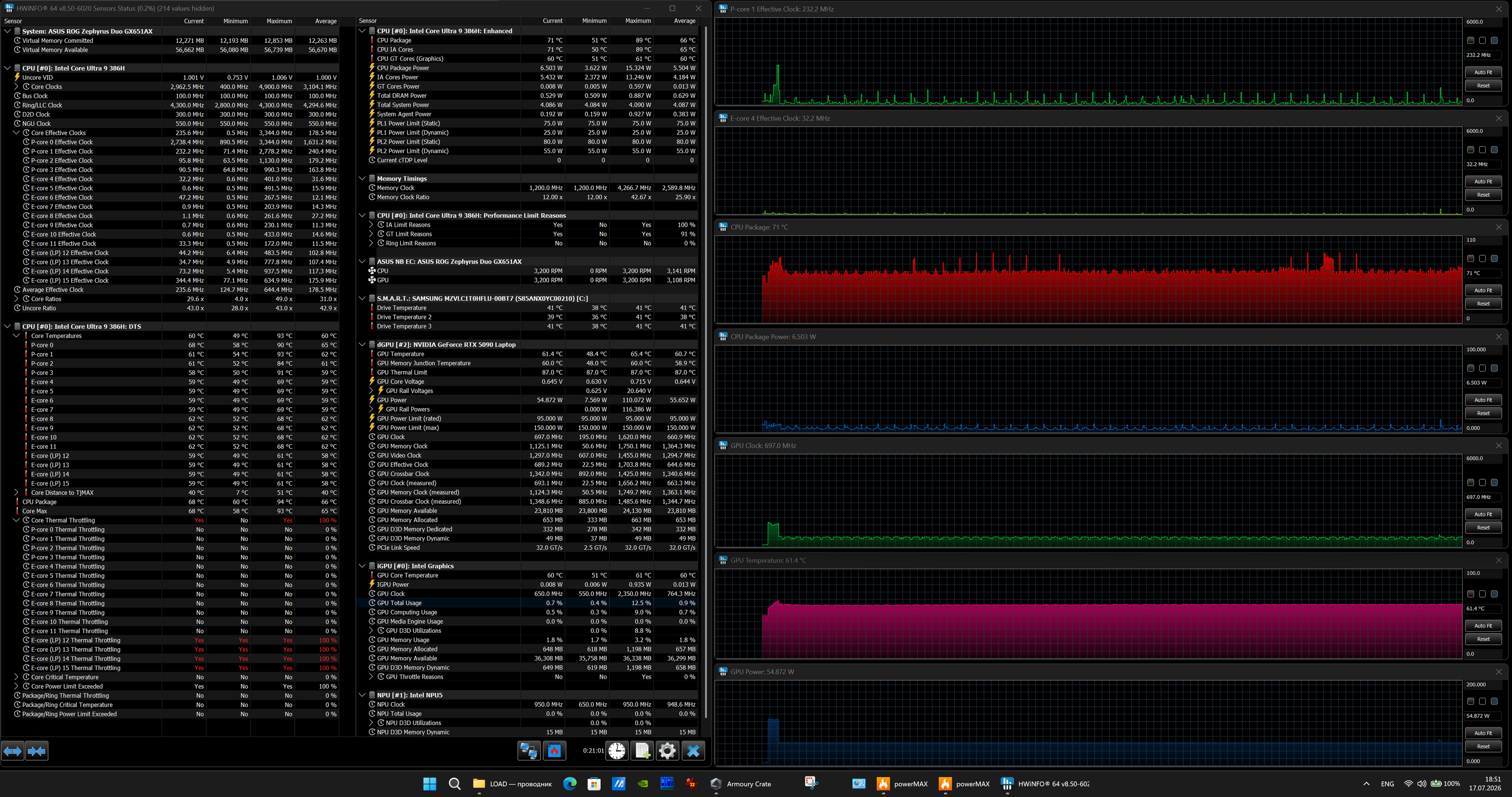Expand the Core Clocks tree node
Viewport: 1512px width, 797px height.
[17, 86]
